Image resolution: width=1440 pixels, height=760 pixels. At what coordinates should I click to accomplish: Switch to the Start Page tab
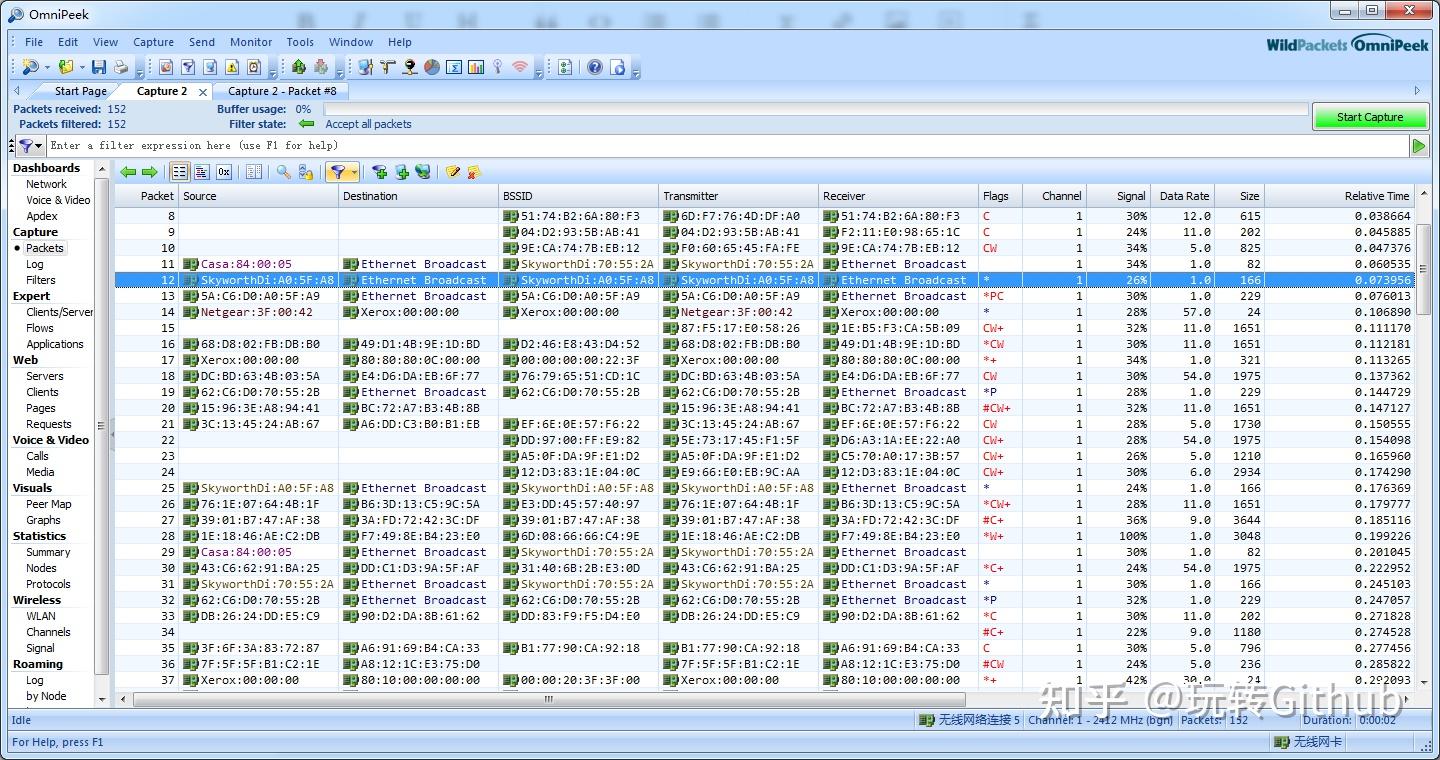(80, 91)
